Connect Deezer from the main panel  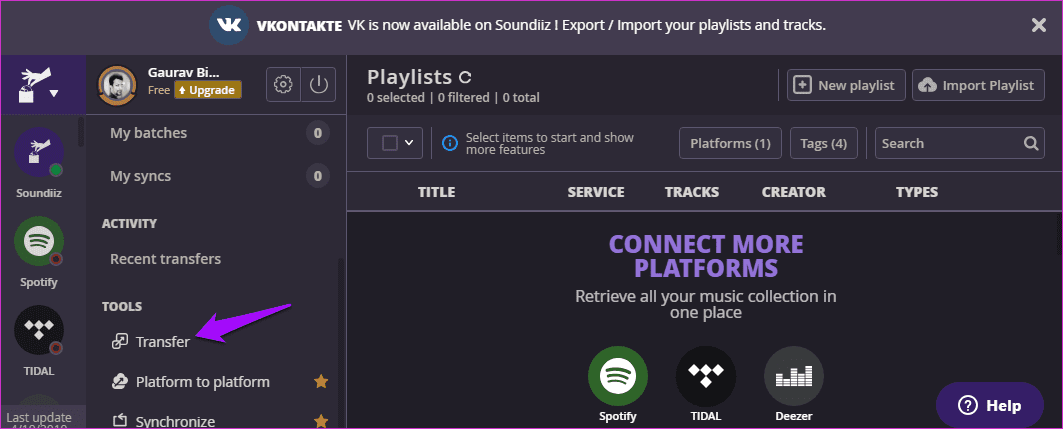[794, 376]
